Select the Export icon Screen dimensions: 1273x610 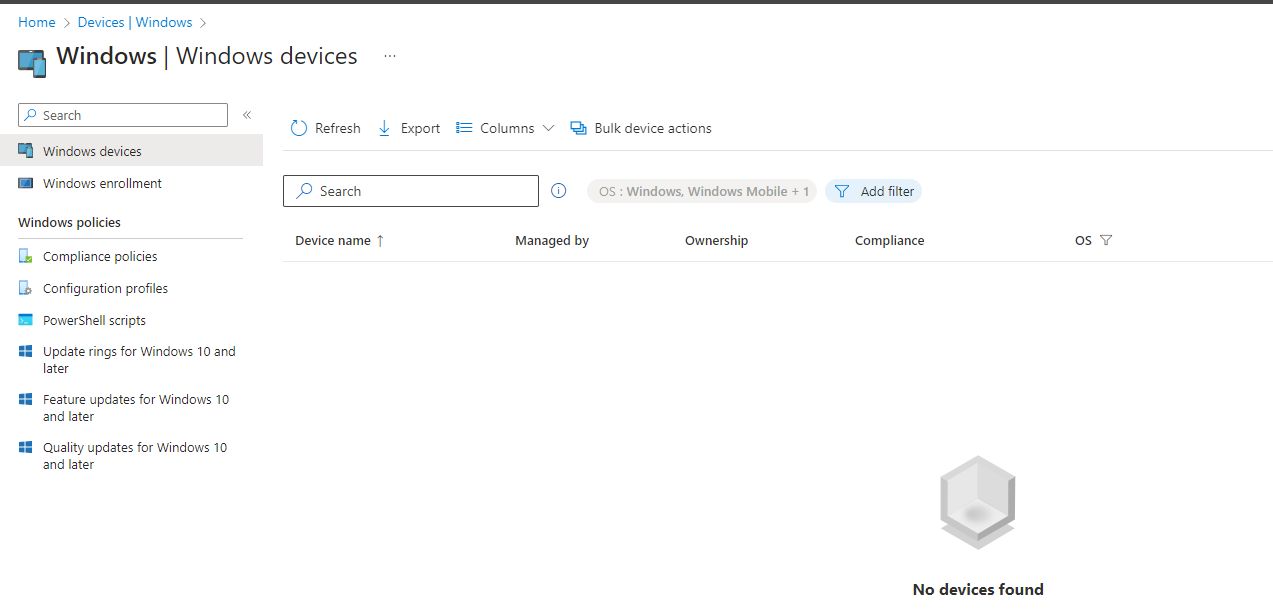384,128
